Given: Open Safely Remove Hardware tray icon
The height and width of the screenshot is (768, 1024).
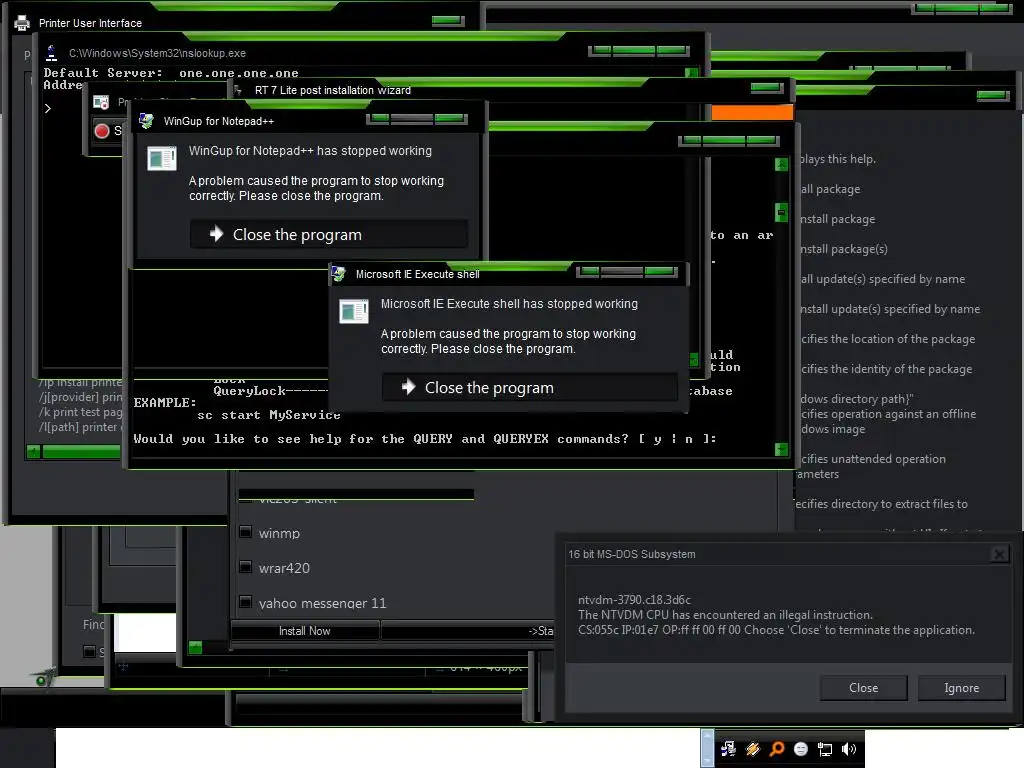Looking at the screenshot, I should [x=728, y=749].
